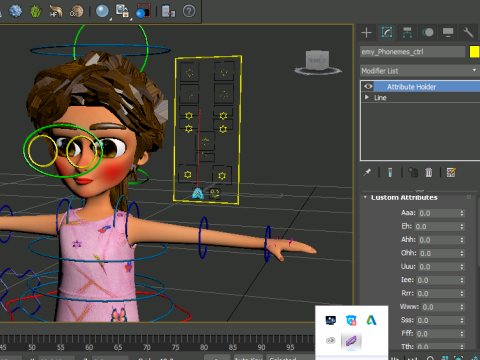The height and width of the screenshot is (360, 480).
Task: Click the blue A text icon in control panel
Action: (197, 193)
